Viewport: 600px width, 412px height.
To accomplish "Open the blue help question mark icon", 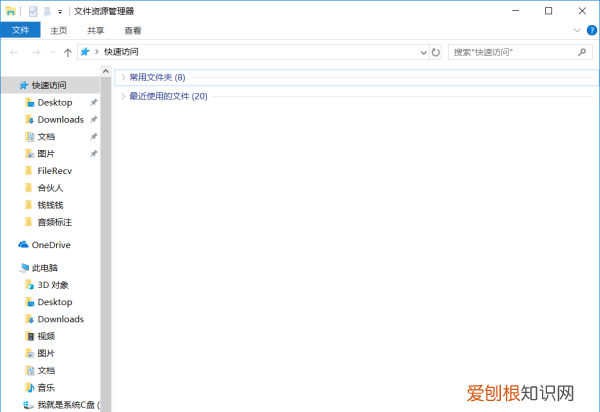I will pos(592,30).
